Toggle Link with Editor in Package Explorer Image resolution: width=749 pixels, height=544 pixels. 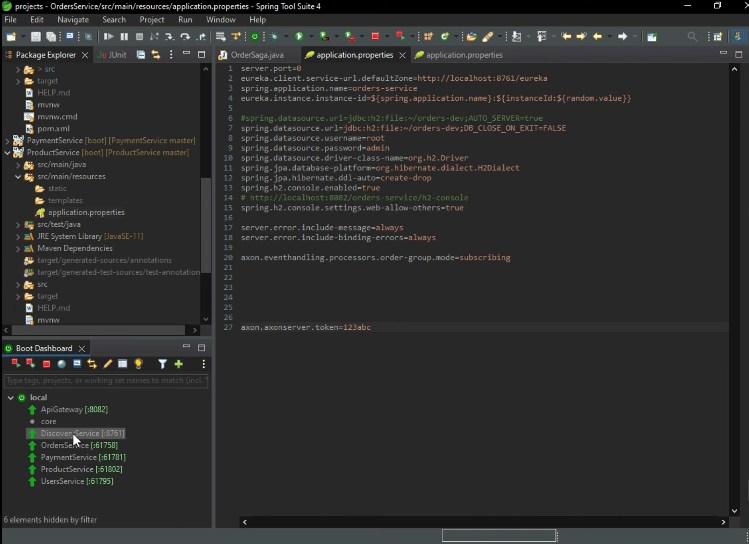click(155, 55)
